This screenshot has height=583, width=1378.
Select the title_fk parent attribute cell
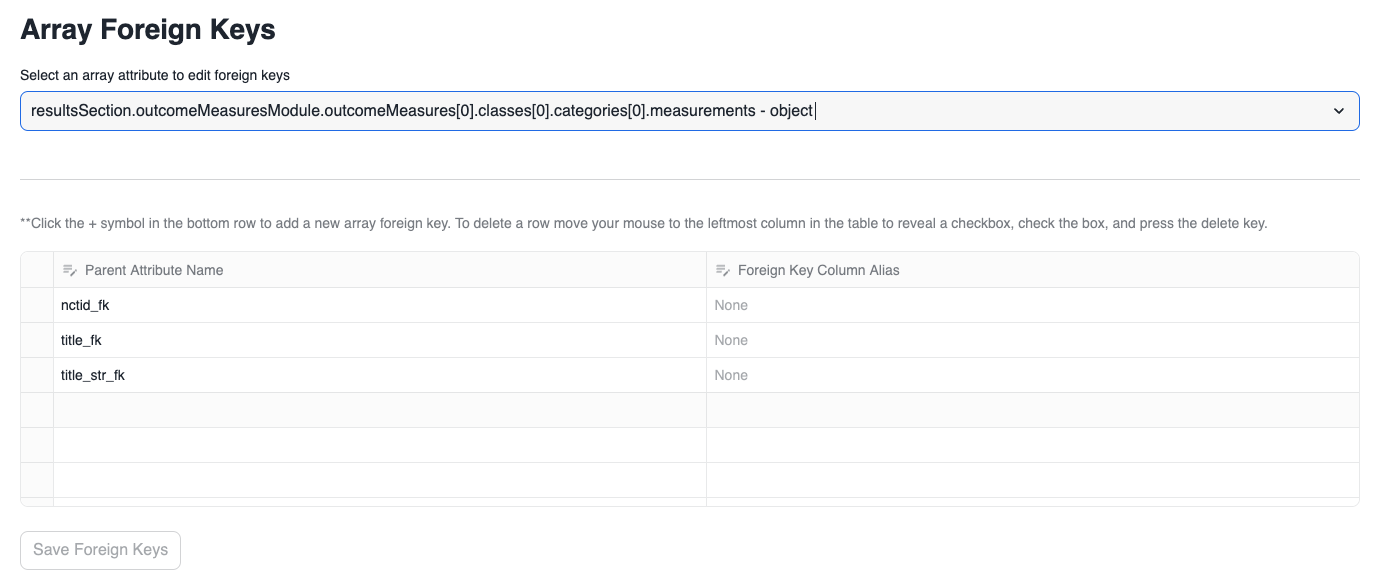pyautogui.click(x=380, y=340)
